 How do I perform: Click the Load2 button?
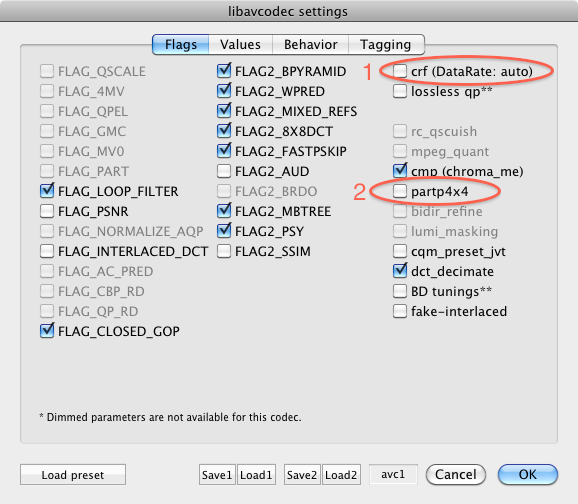pos(341,475)
